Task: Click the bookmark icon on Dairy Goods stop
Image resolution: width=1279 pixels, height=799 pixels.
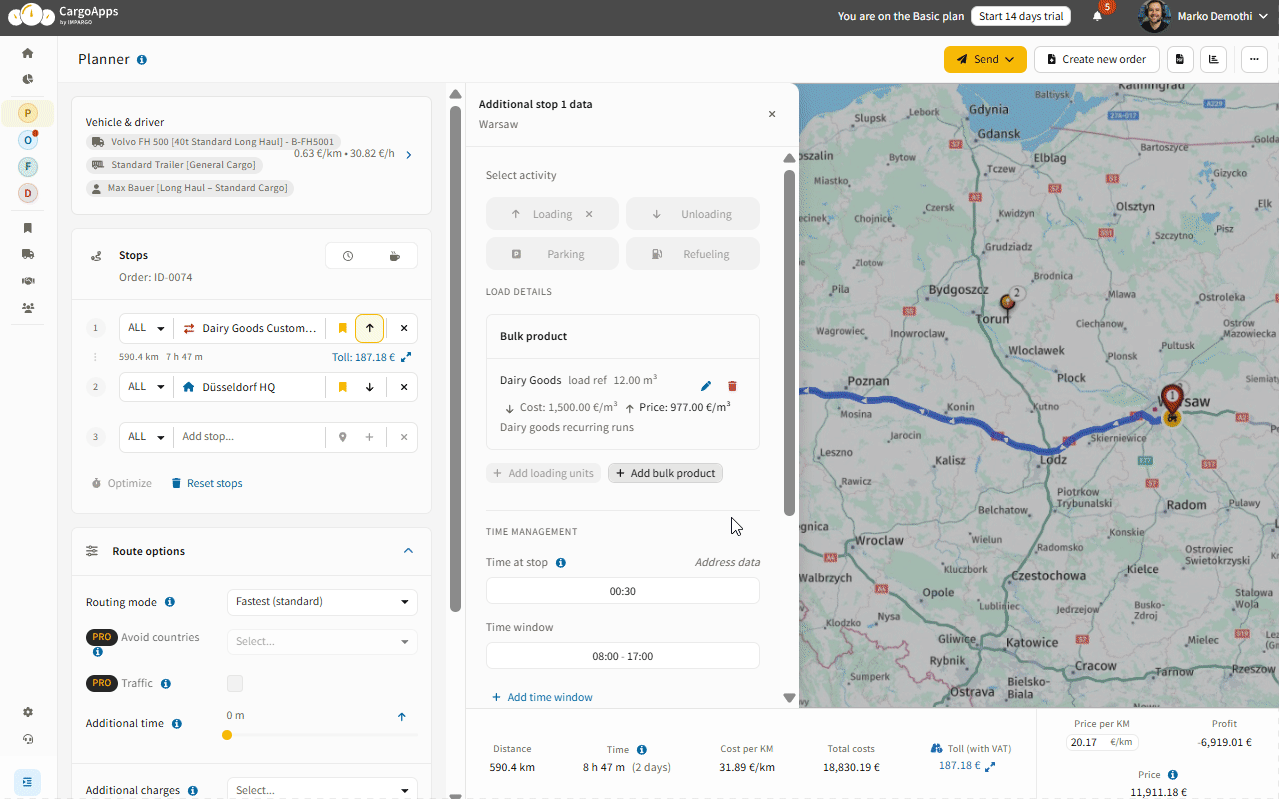Action: 343,328
